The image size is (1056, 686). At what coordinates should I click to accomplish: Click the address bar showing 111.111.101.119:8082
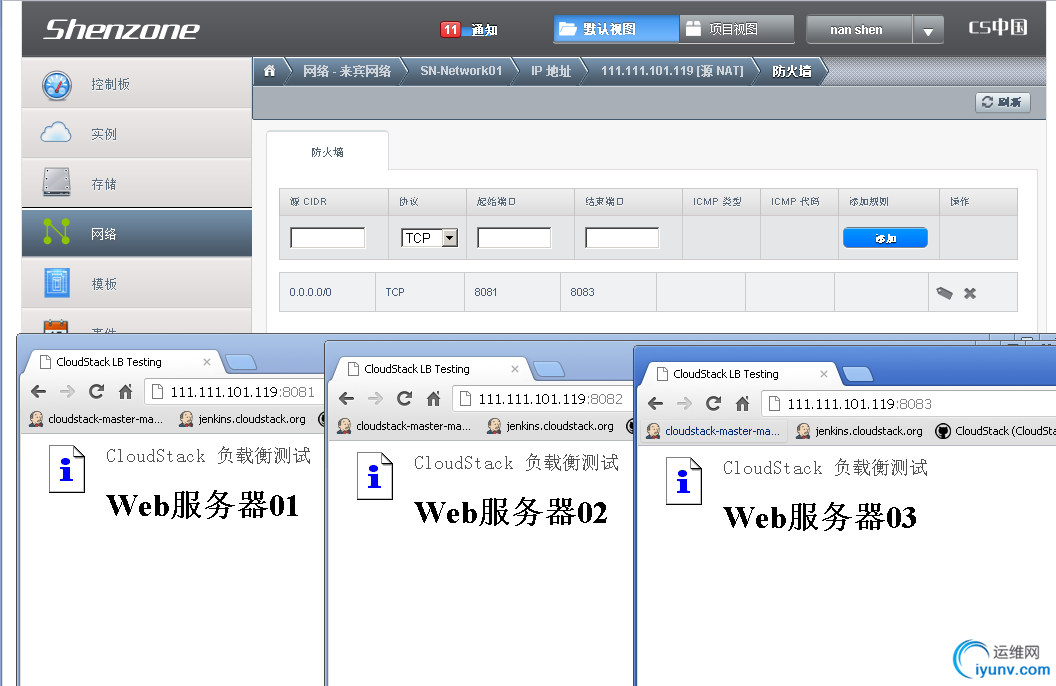coord(541,399)
